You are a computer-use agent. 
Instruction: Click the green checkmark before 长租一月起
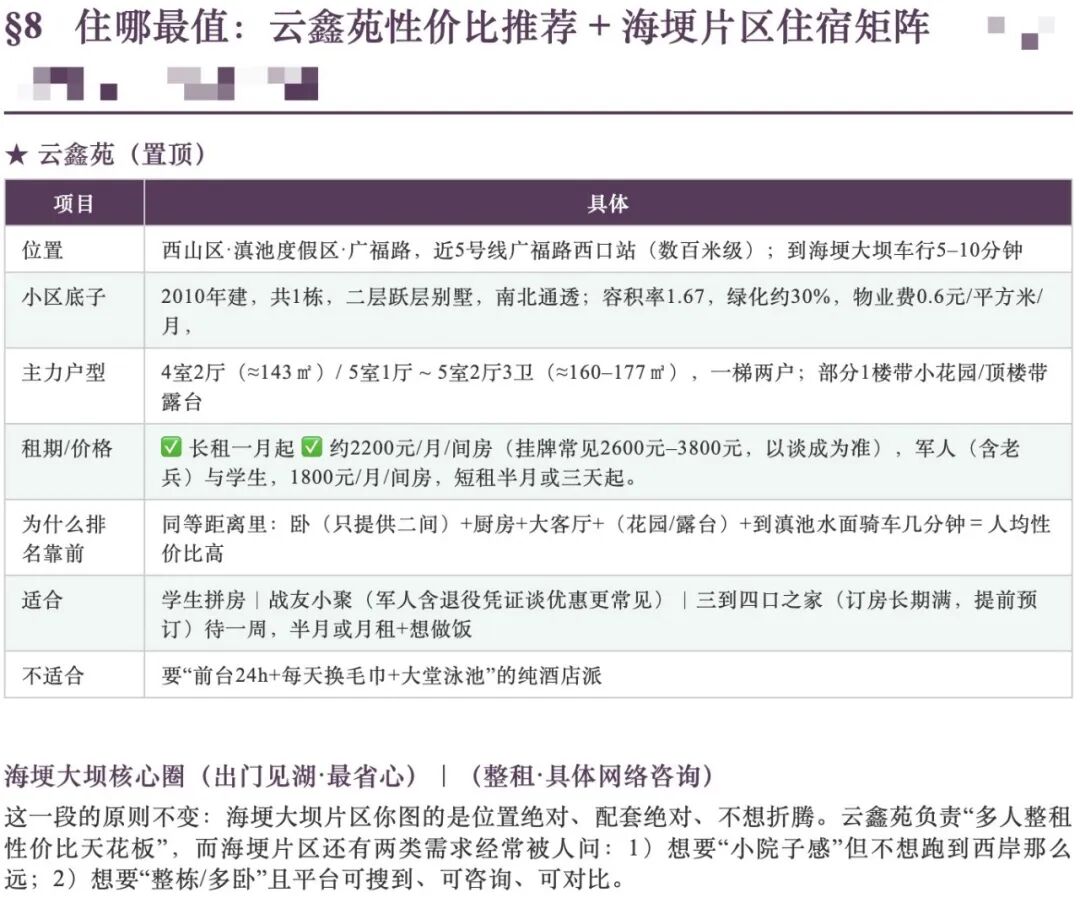point(171,448)
